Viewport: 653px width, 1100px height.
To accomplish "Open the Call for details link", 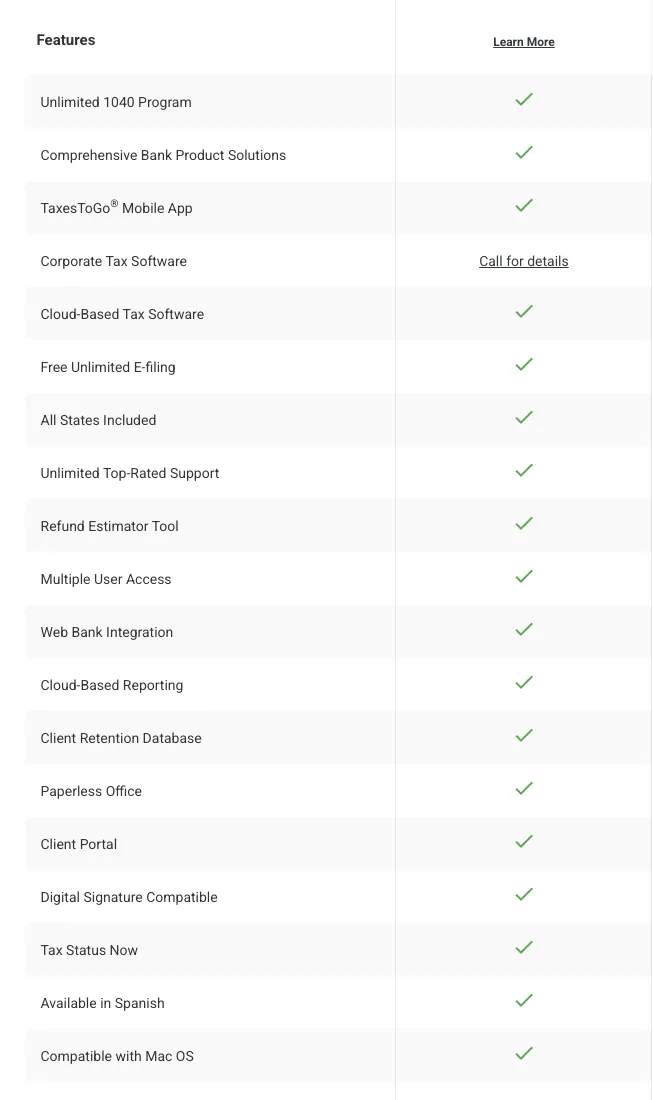I will [523, 261].
